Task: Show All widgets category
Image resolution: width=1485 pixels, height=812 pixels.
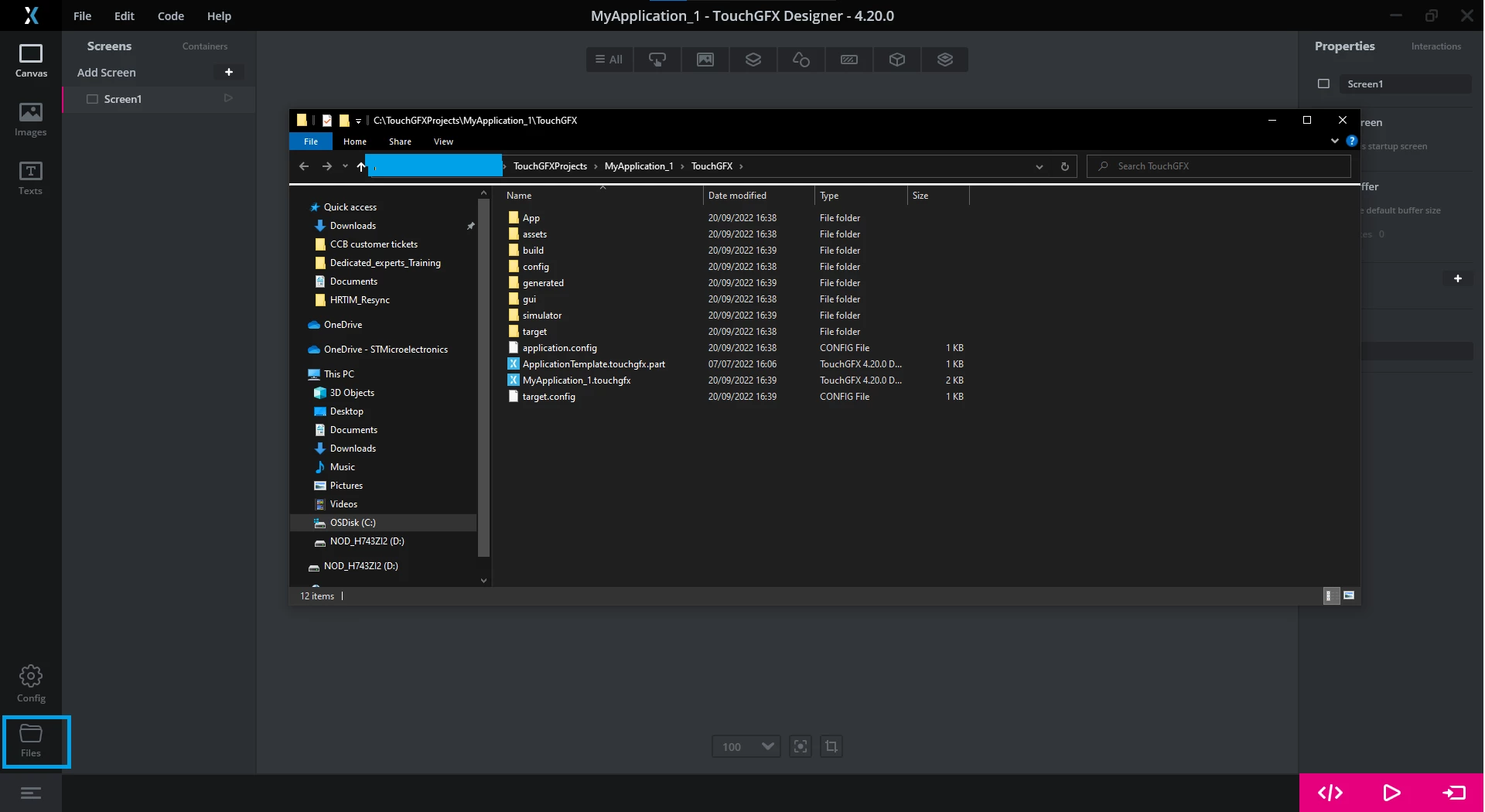Action: click(609, 60)
